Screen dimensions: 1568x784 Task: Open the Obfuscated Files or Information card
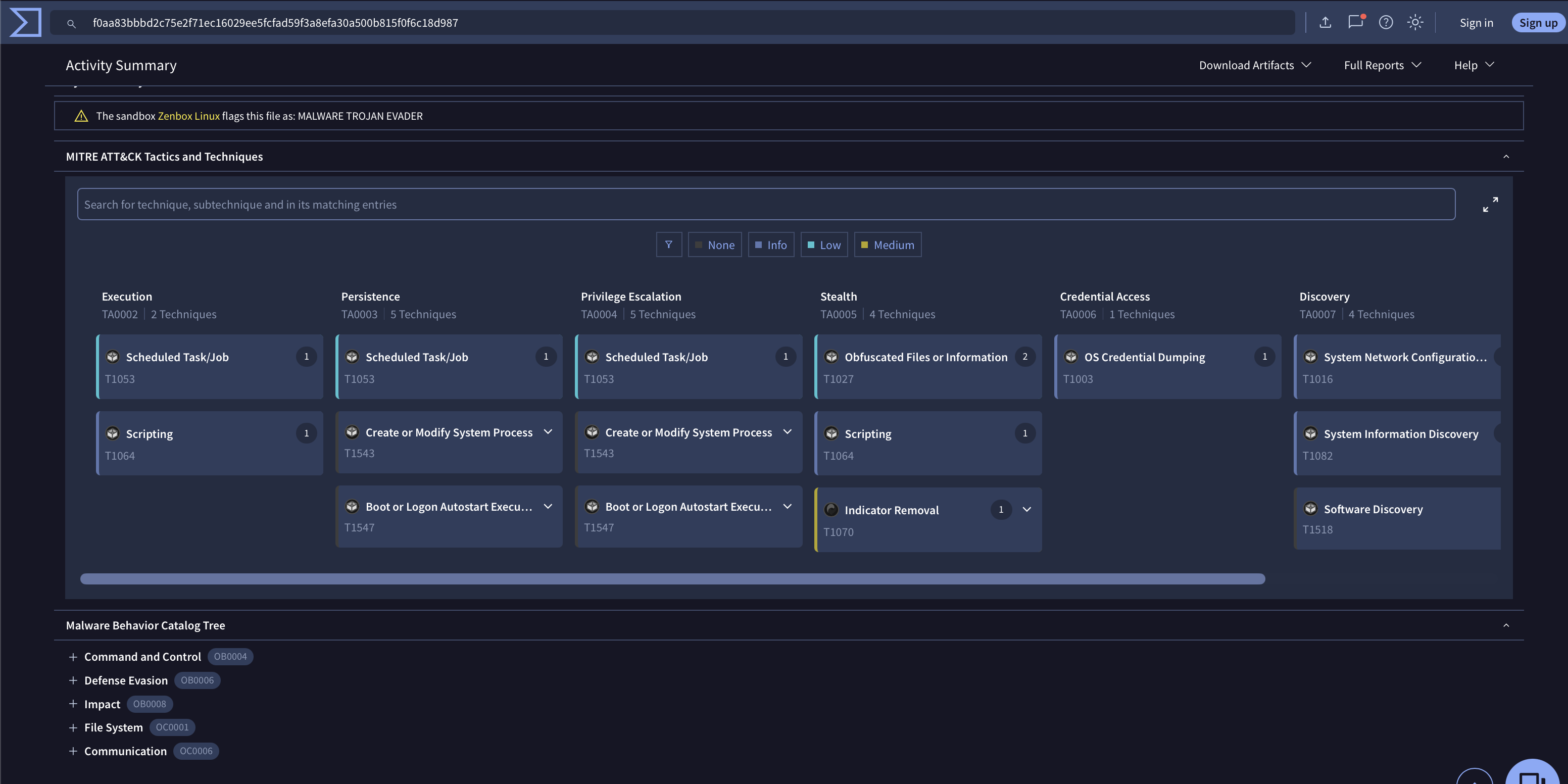click(928, 366)
